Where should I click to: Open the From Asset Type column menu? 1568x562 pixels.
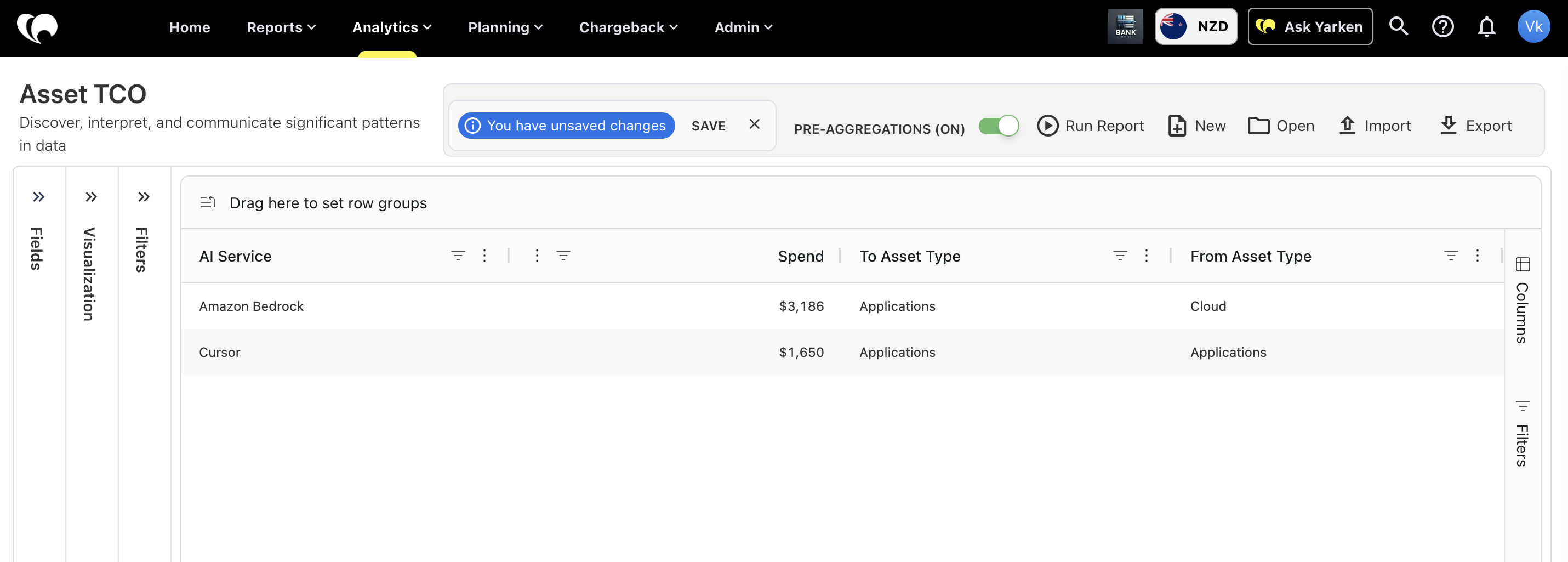point(1478,256)
